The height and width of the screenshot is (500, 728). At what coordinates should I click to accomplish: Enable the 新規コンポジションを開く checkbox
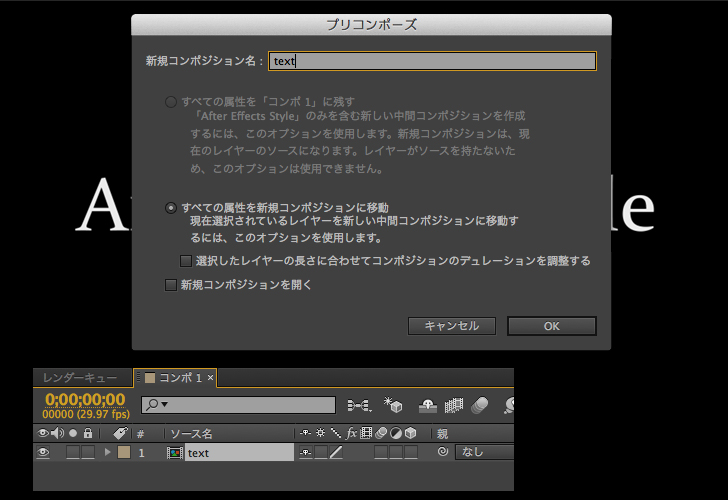coord(170,285)
